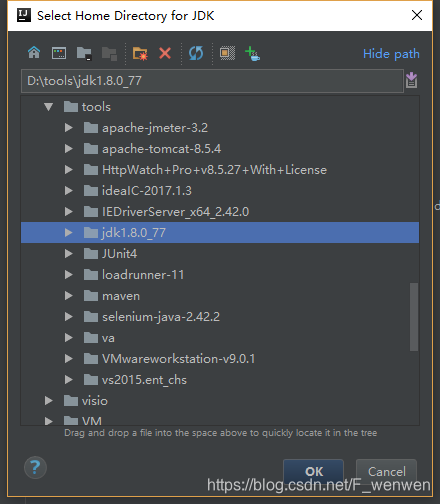Select vs2015.ent_chs in the tree
This screenshot has height=504, width=440.
[x=144, y=380]
